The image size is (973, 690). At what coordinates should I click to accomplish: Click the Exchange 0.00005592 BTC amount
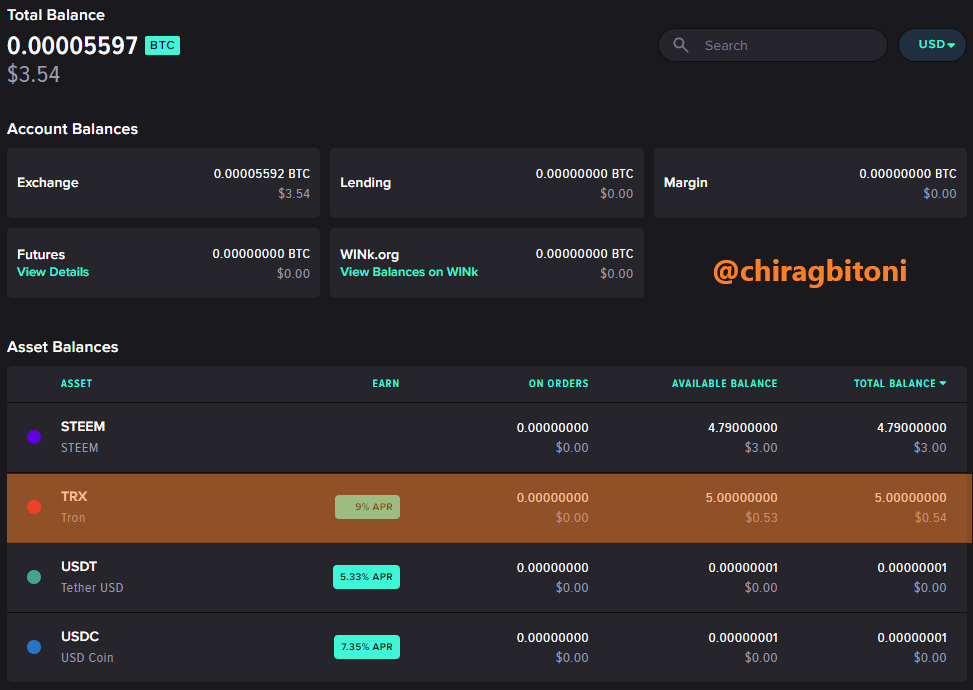click(x=261, y=174)
